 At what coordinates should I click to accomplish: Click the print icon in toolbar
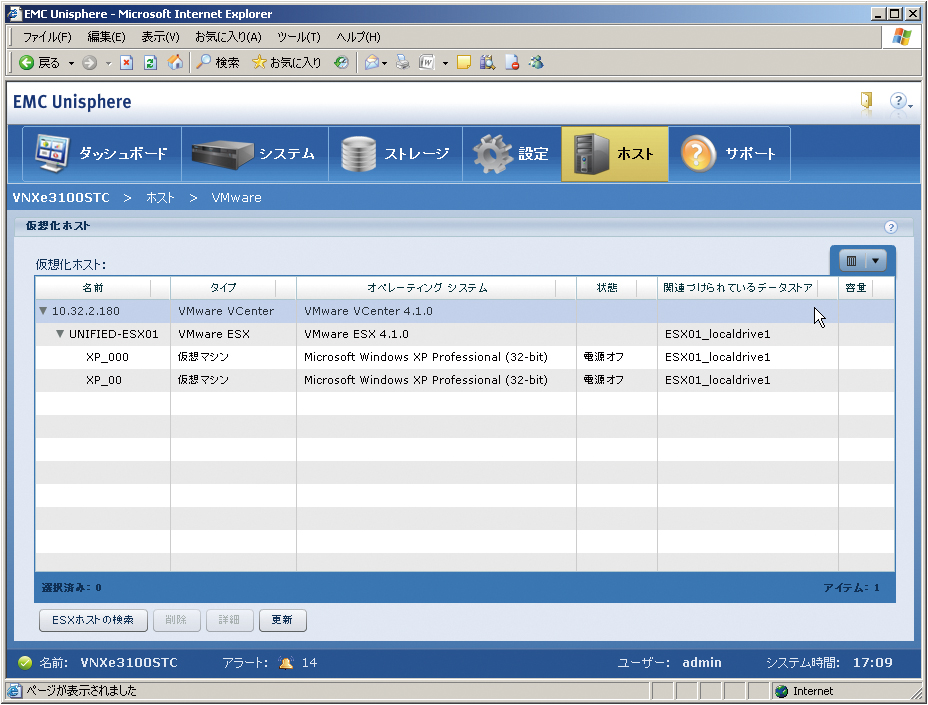point(402,62)
